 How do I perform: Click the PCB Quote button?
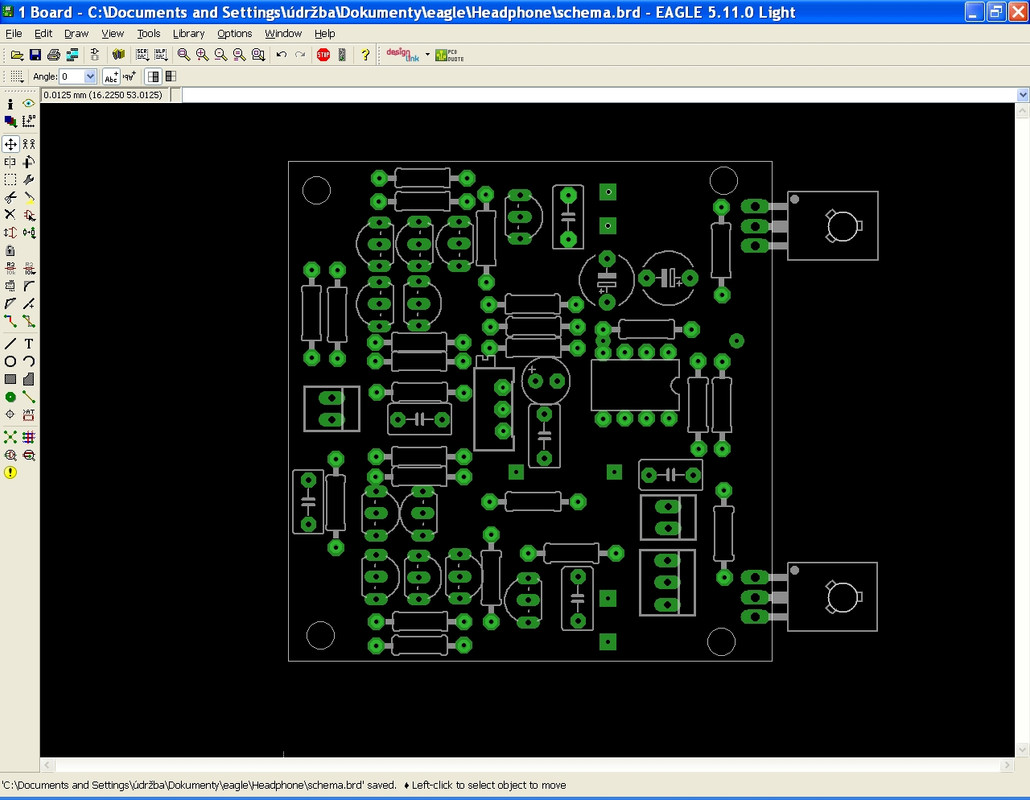(449, 55)
